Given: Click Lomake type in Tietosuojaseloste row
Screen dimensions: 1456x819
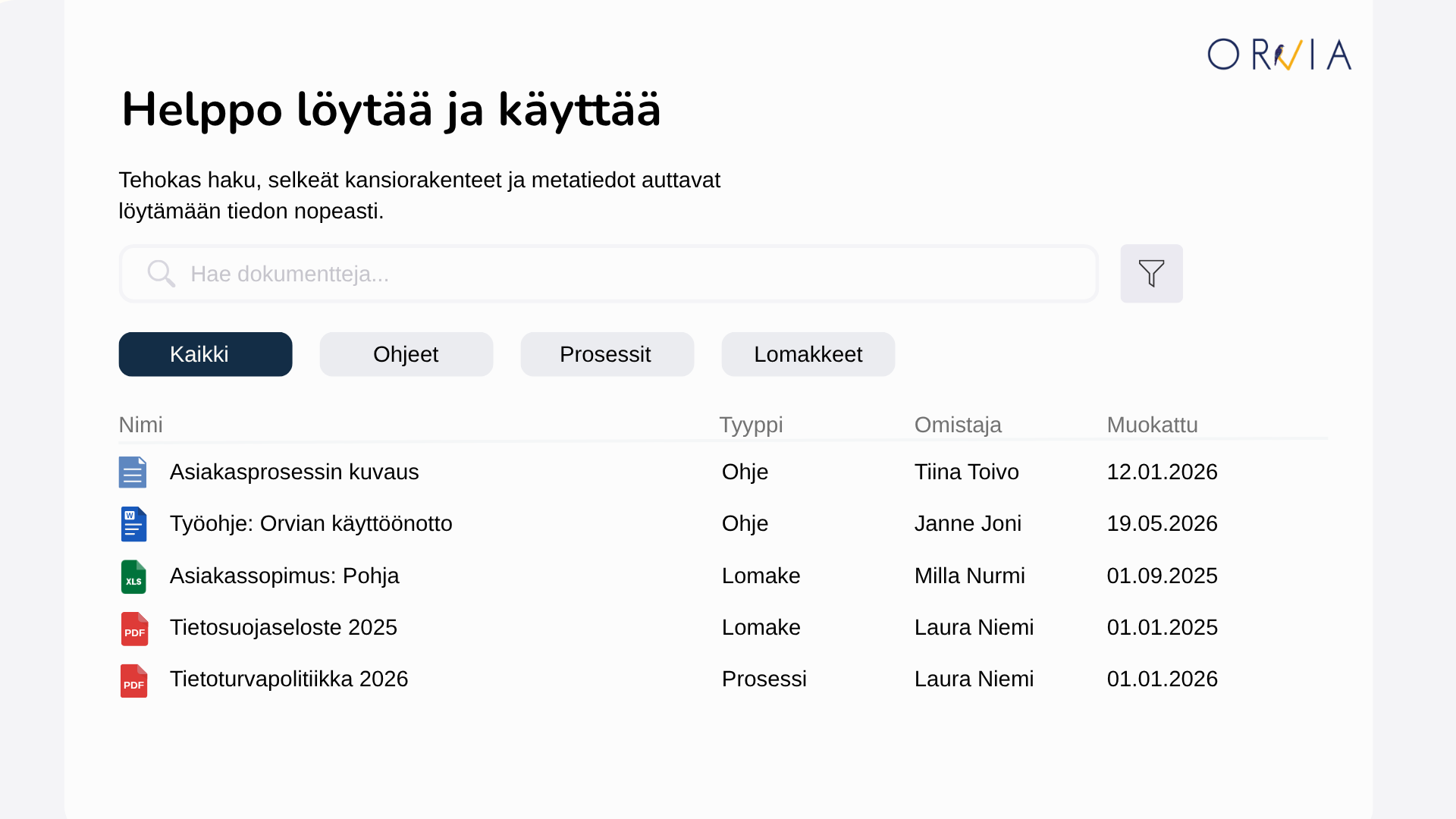Looking at the screenshot, I should tap(761, 627).
